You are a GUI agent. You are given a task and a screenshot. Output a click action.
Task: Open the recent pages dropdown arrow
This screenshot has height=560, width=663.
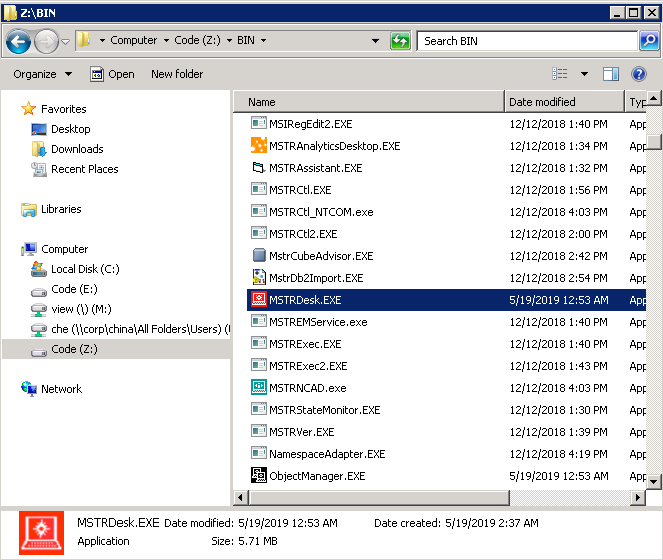click(x=66, y=41)
